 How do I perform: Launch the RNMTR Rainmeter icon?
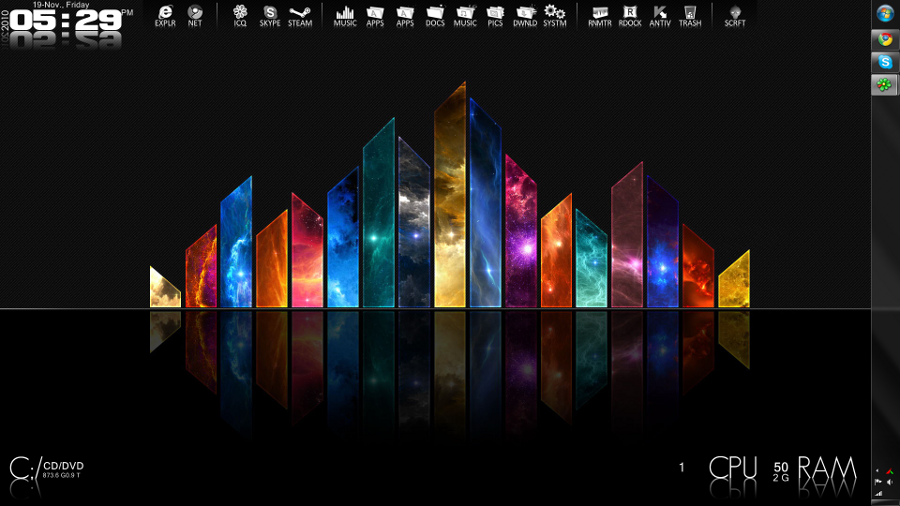[600, 15]
